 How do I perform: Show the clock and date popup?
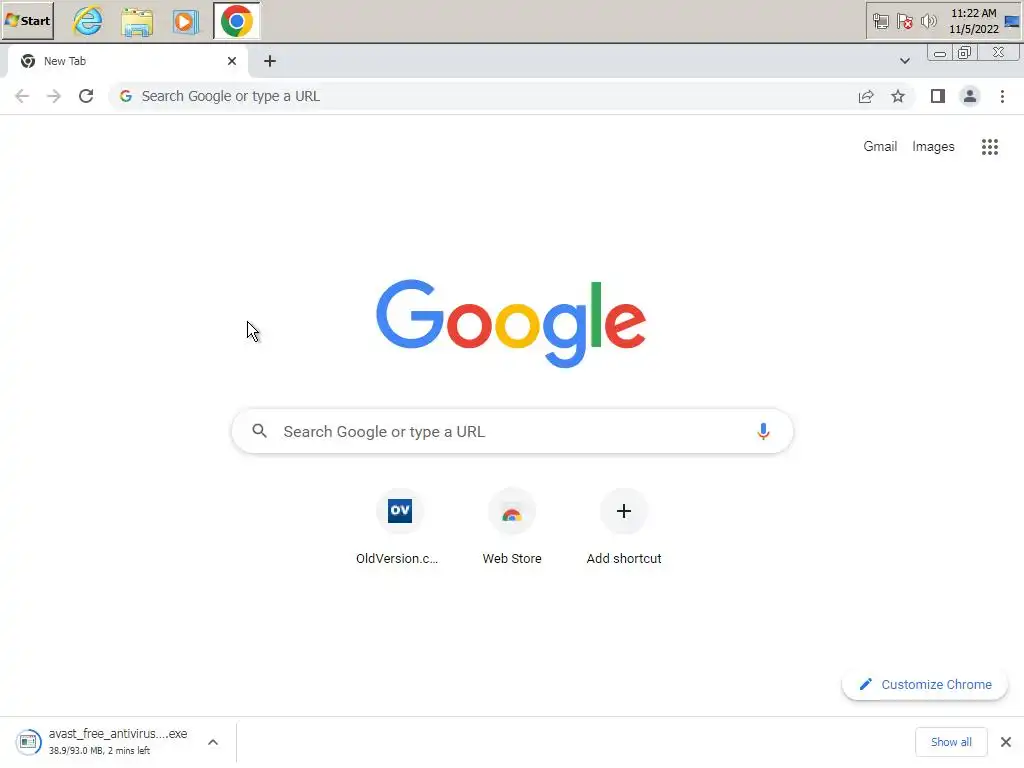coord(974,21)
